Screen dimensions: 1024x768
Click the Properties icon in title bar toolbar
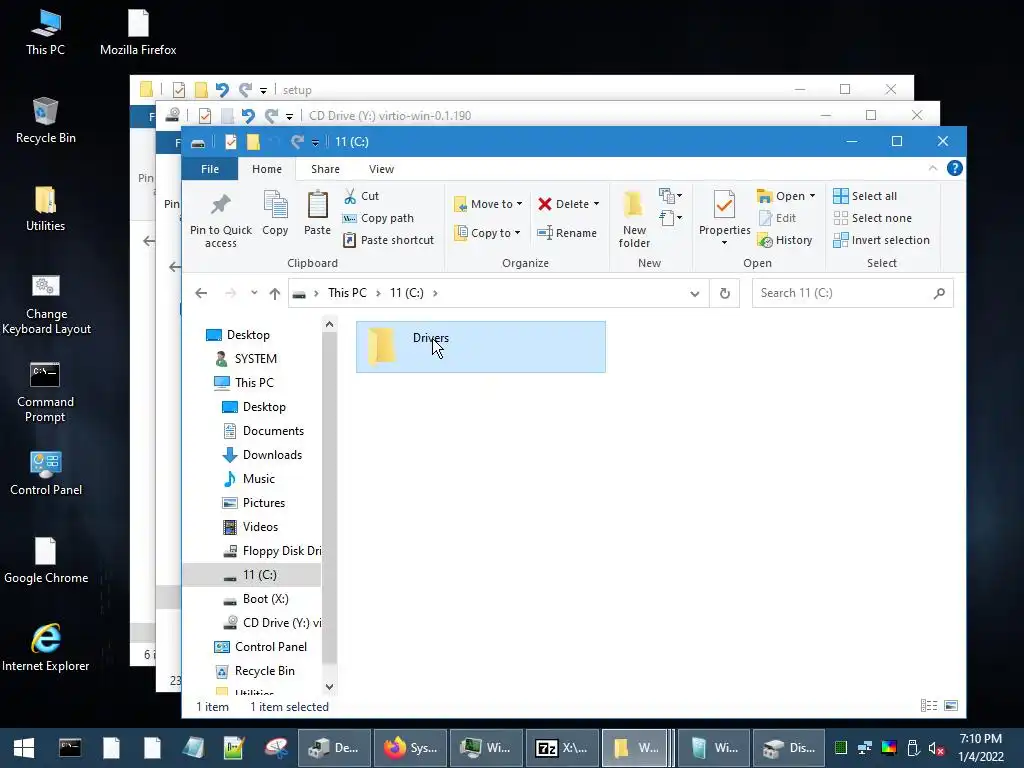231,142
